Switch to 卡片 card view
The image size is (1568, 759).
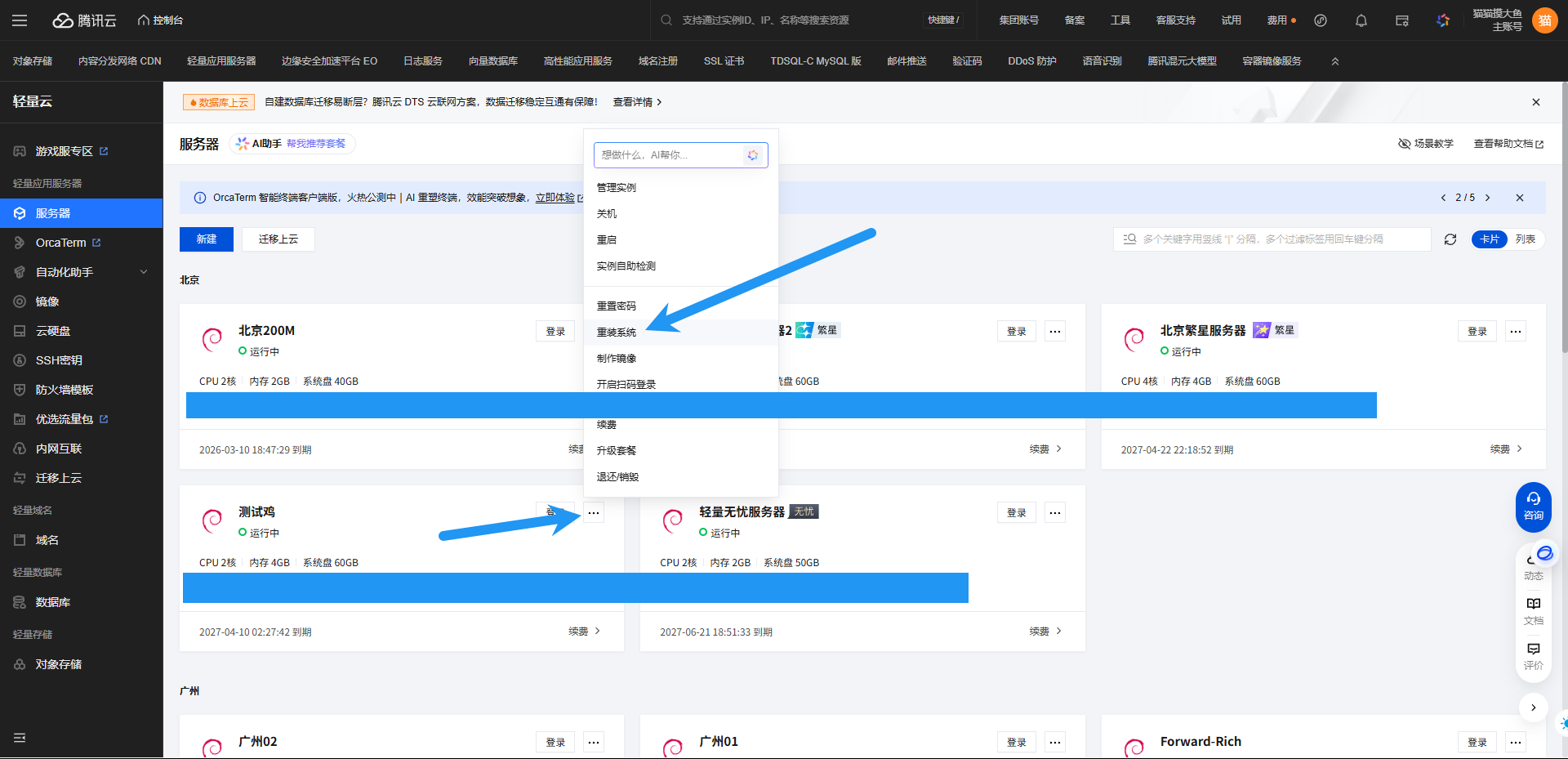1489,239
